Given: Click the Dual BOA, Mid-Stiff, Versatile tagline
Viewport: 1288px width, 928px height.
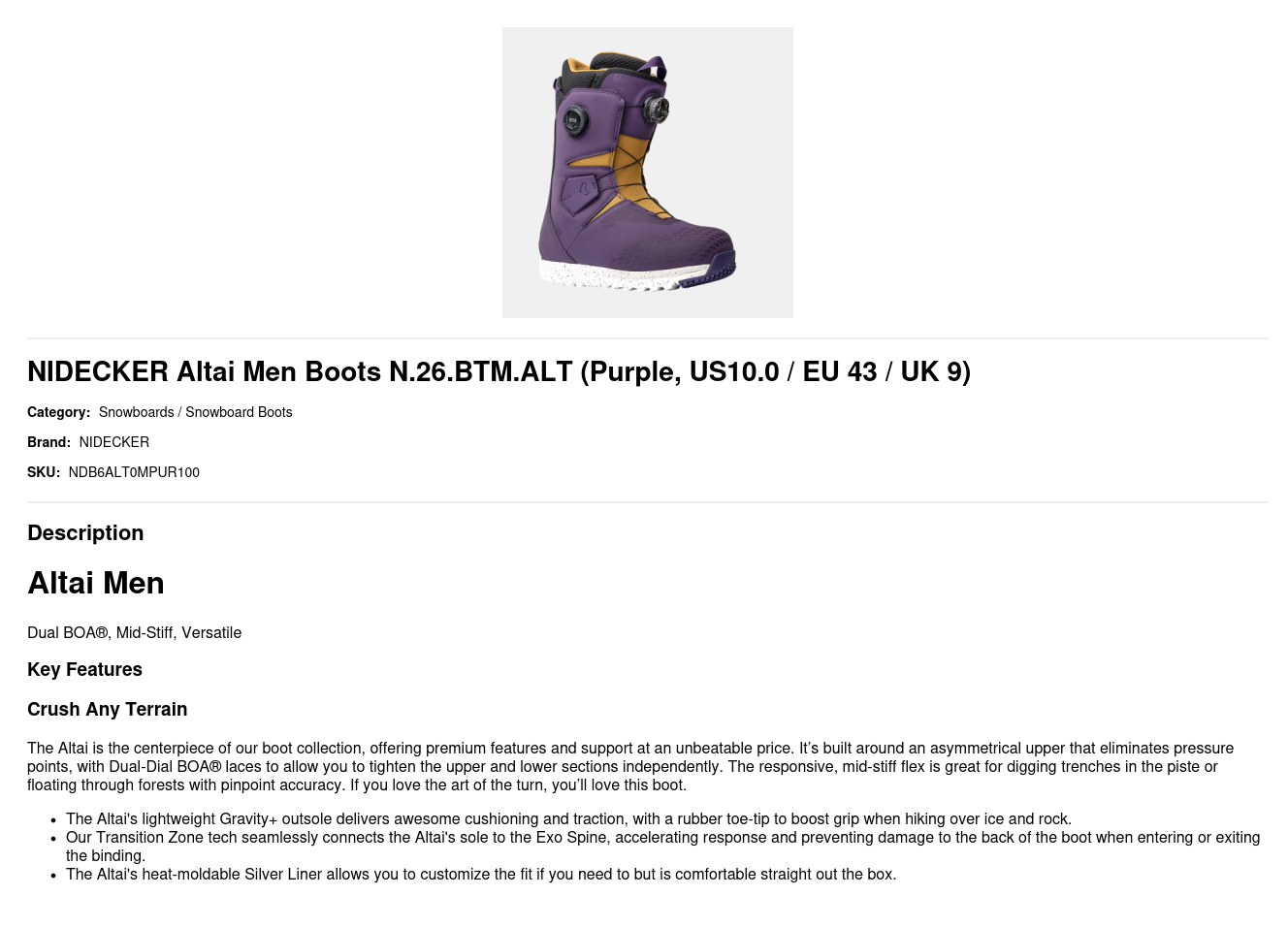Looking at the screenshot, I should point(134,632).
